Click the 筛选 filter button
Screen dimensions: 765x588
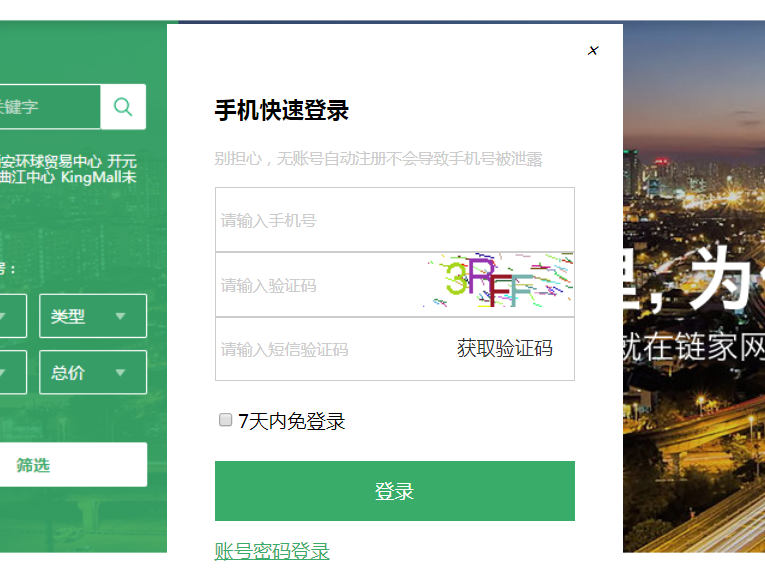point(73,465)
